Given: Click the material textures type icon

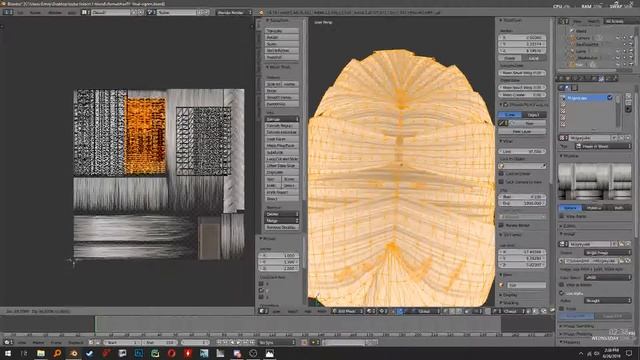Looking at the screenshot, I should pos(568,87).
